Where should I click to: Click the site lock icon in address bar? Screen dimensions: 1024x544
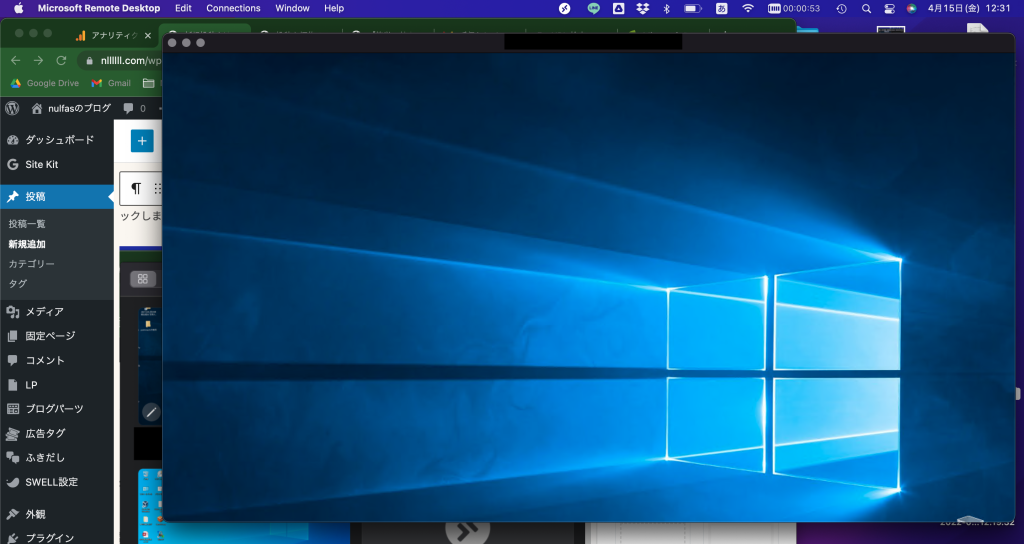click(89, 60)
